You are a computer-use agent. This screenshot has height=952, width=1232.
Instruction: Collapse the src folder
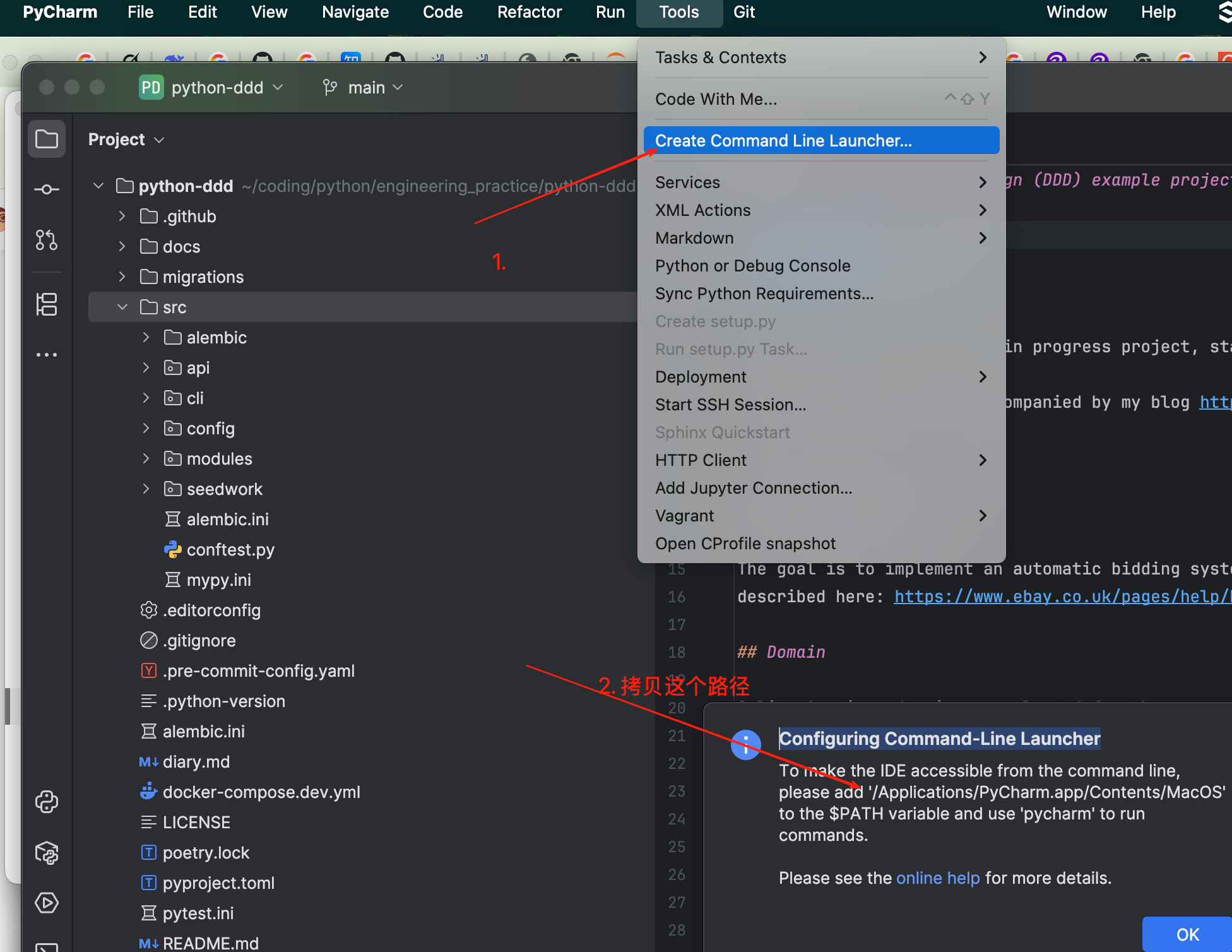[122, 307]
